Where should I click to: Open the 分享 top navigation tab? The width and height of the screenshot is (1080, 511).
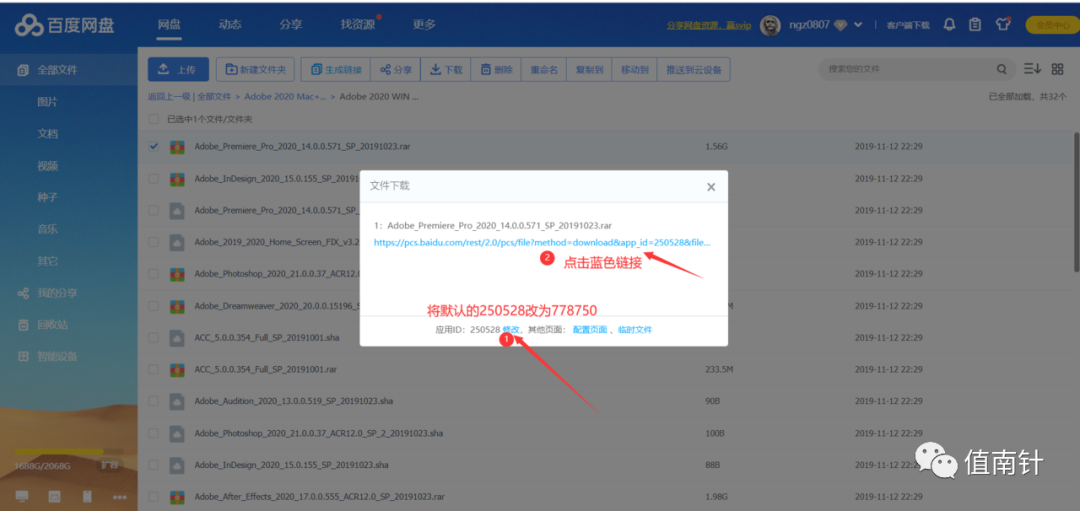(x=291, y=24)
